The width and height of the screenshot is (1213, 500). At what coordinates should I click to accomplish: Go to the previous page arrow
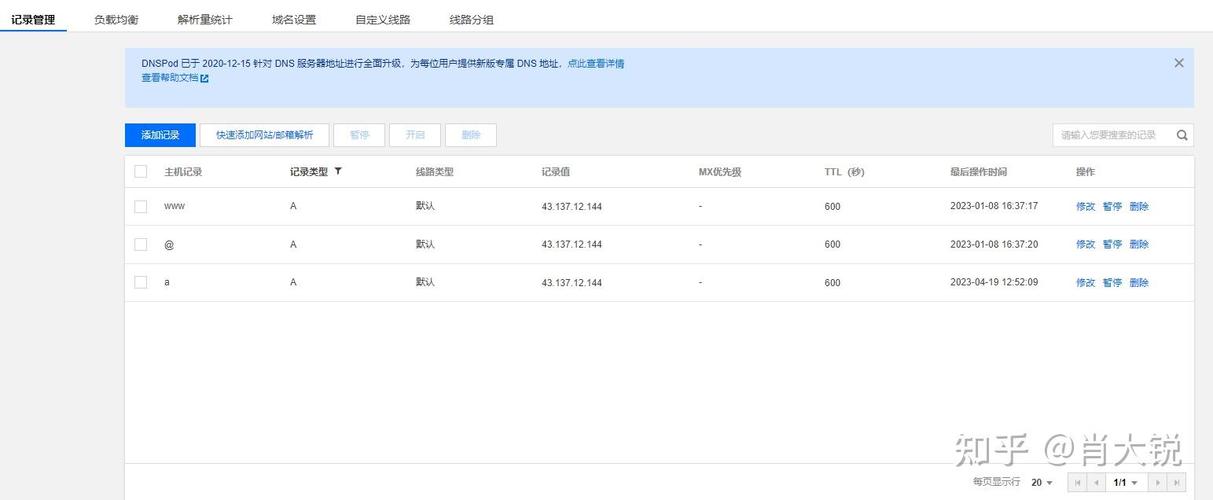[x=1096, y=482]
